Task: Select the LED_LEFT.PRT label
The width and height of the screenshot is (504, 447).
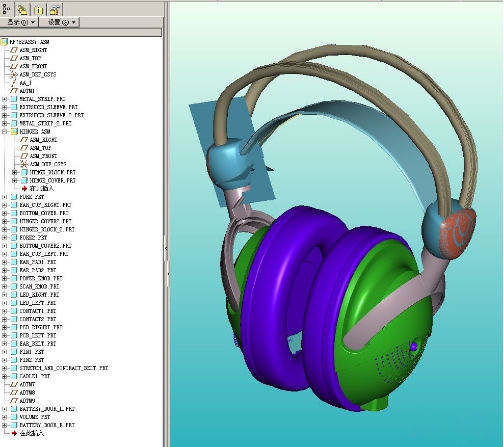Action: coord(38,303)
